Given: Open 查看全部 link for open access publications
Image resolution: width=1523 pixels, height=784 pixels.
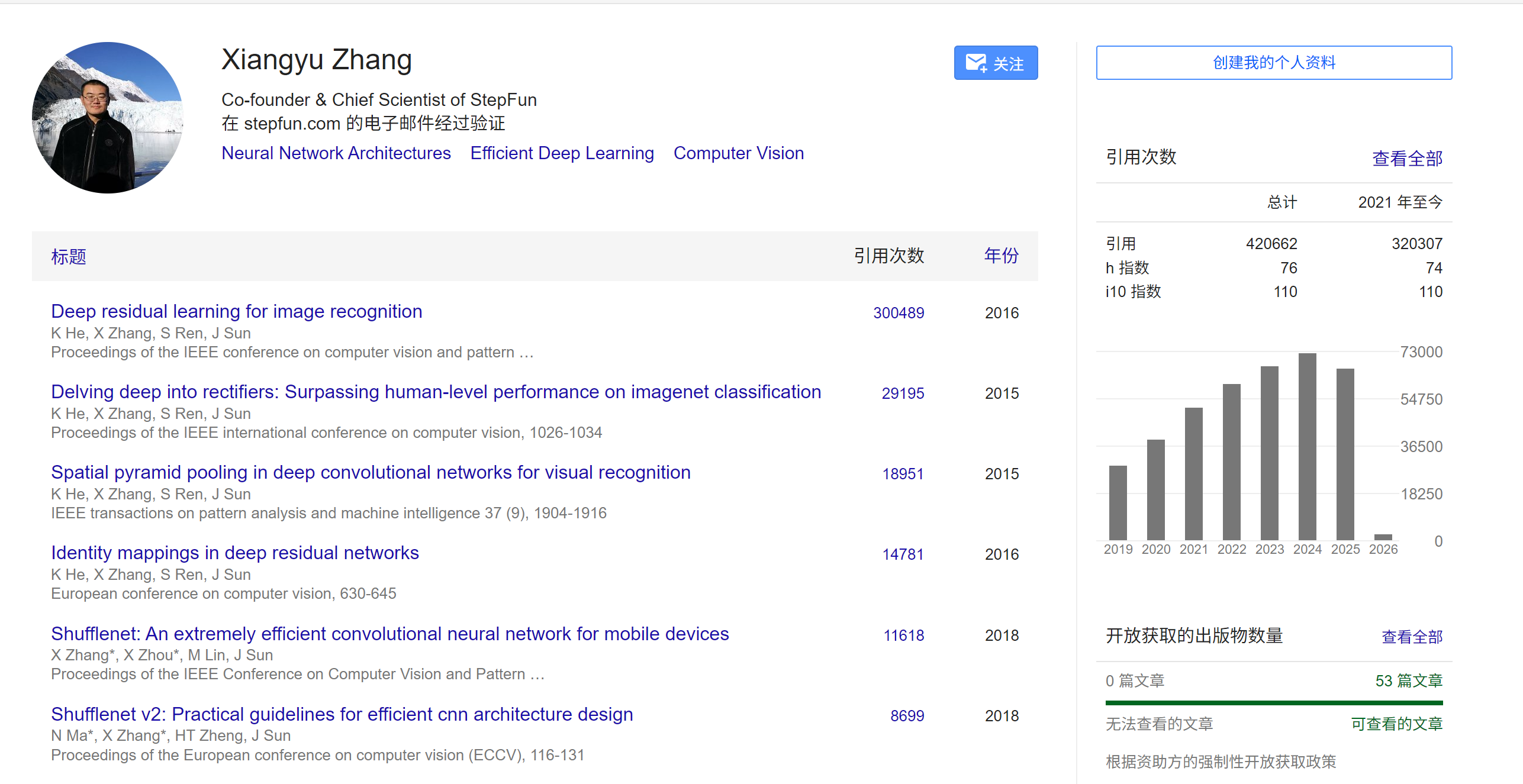Looking at the screenshot, I should point(1411,637).
